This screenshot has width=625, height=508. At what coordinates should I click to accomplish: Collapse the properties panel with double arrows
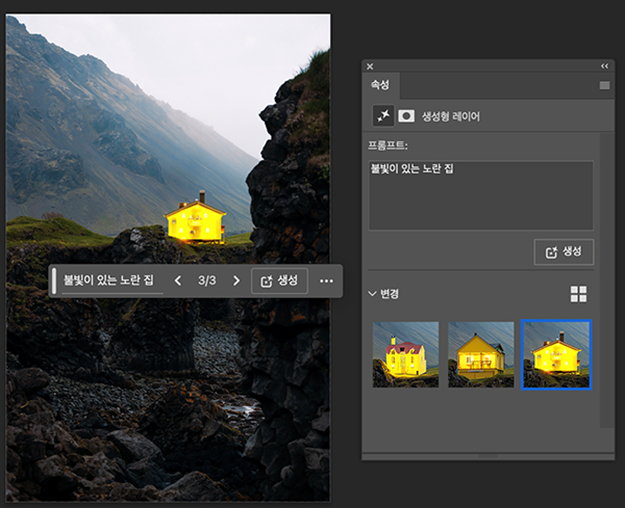[605, 66]
